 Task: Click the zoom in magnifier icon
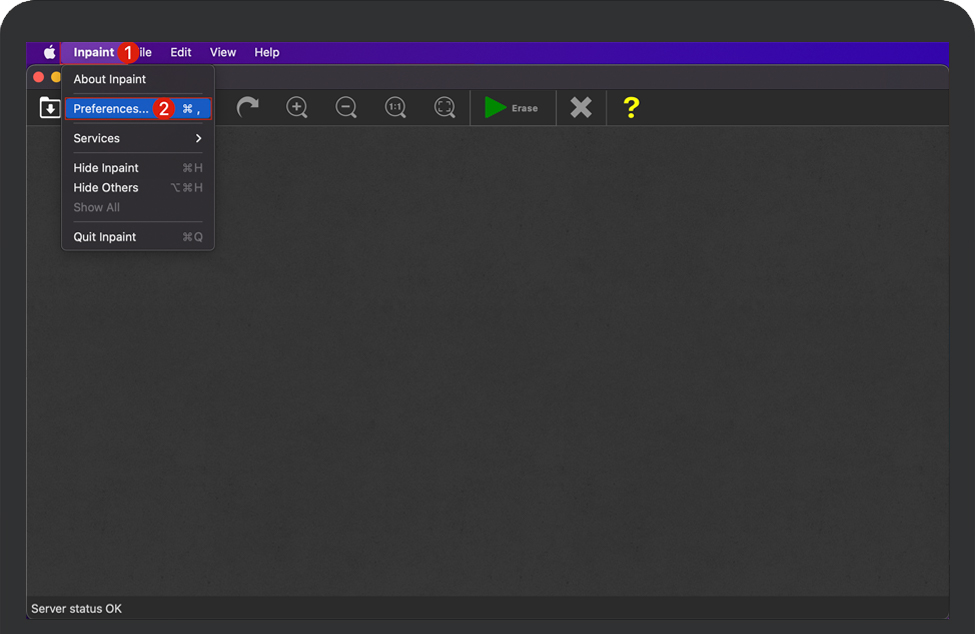[x=297, y=108]
